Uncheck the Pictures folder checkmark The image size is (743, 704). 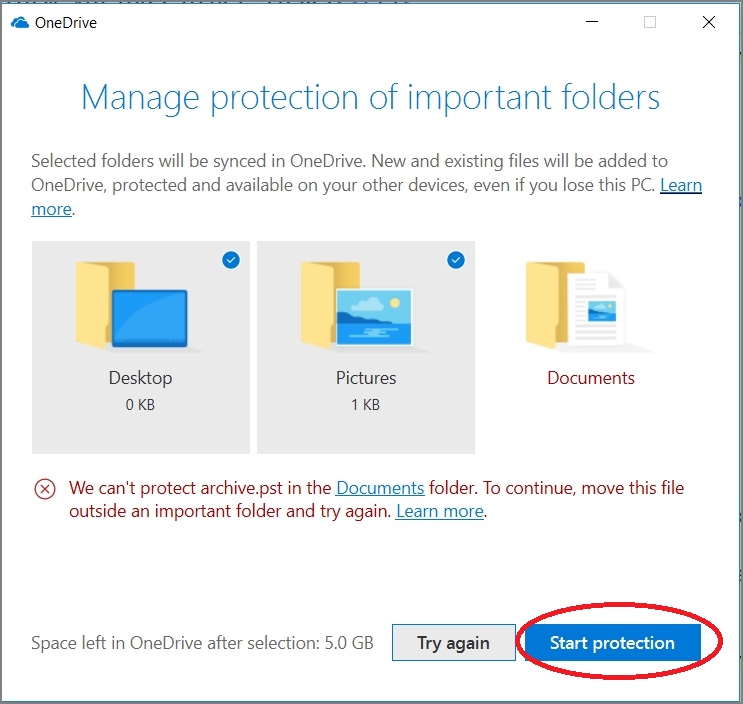[456, 261]
